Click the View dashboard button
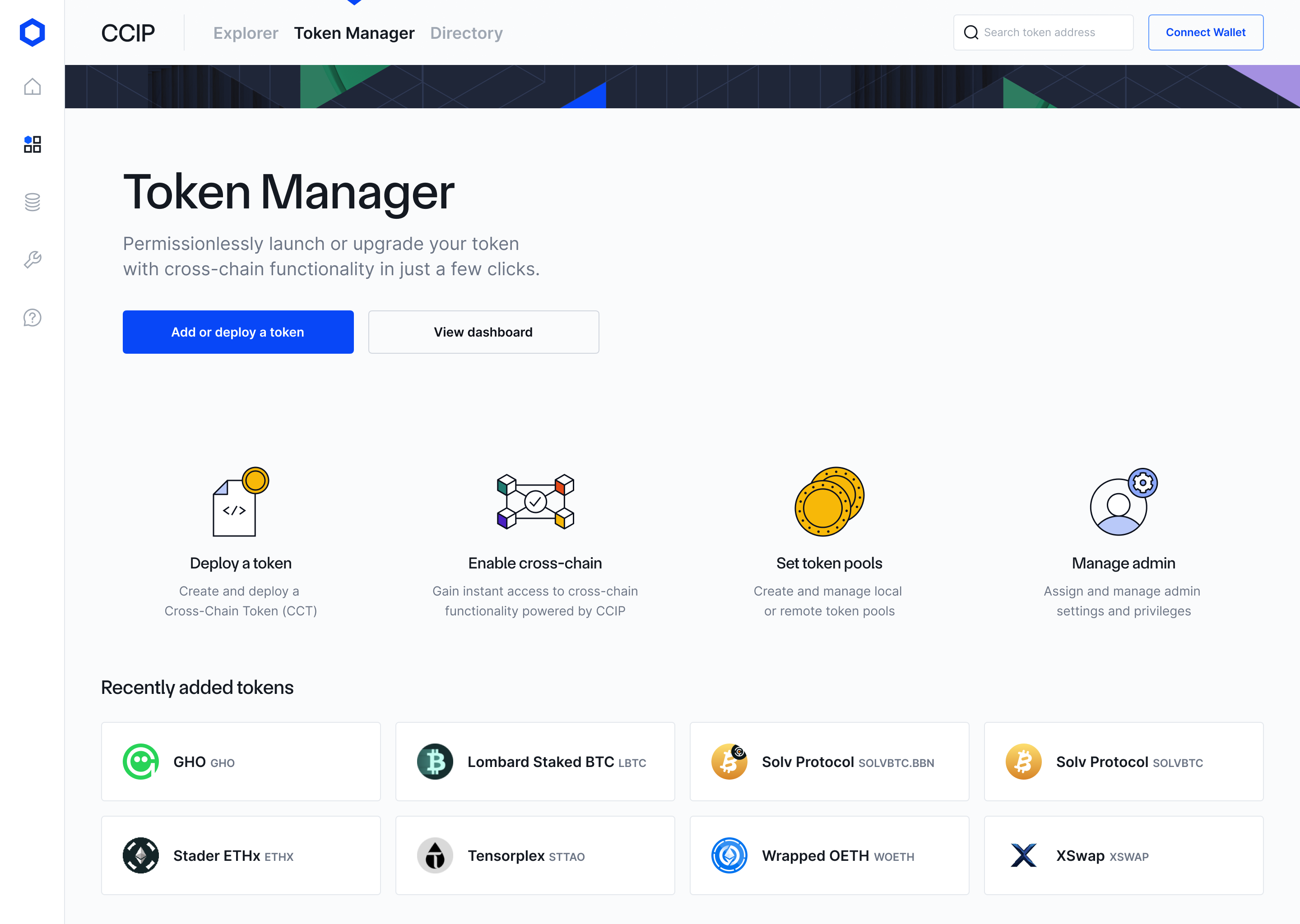Image resolution: width=1300 pixels, height=924 pixels. pyautogui.click(x=483, y=331)
